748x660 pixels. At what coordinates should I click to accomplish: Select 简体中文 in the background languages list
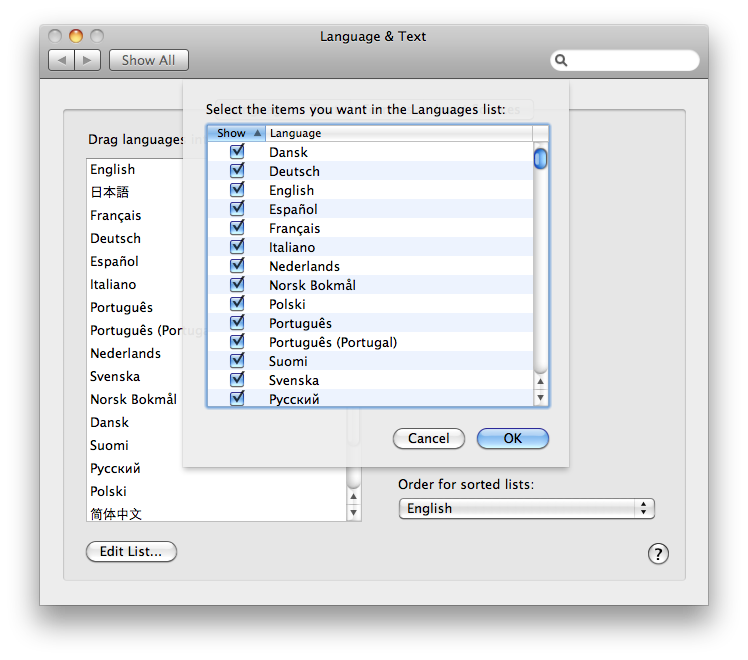click(x=116, y=514)
